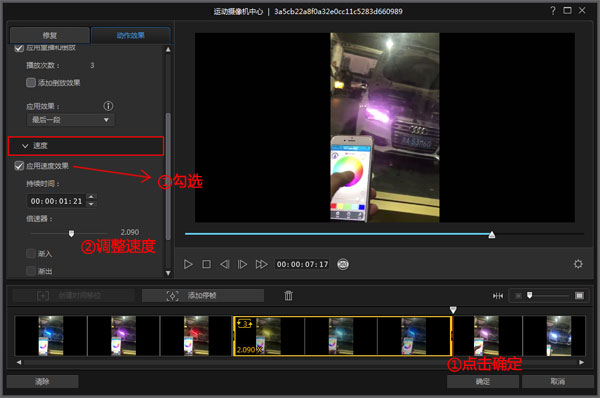Viewport: 600px width, 398px height.
Task: Click the 清除 button
Action: (42, 381)
